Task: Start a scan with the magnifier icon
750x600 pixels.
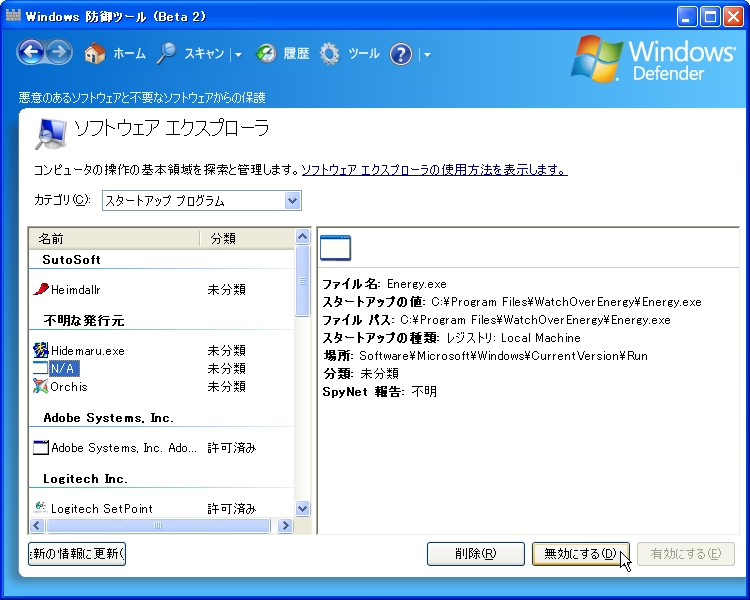Action: click(166, 53)
